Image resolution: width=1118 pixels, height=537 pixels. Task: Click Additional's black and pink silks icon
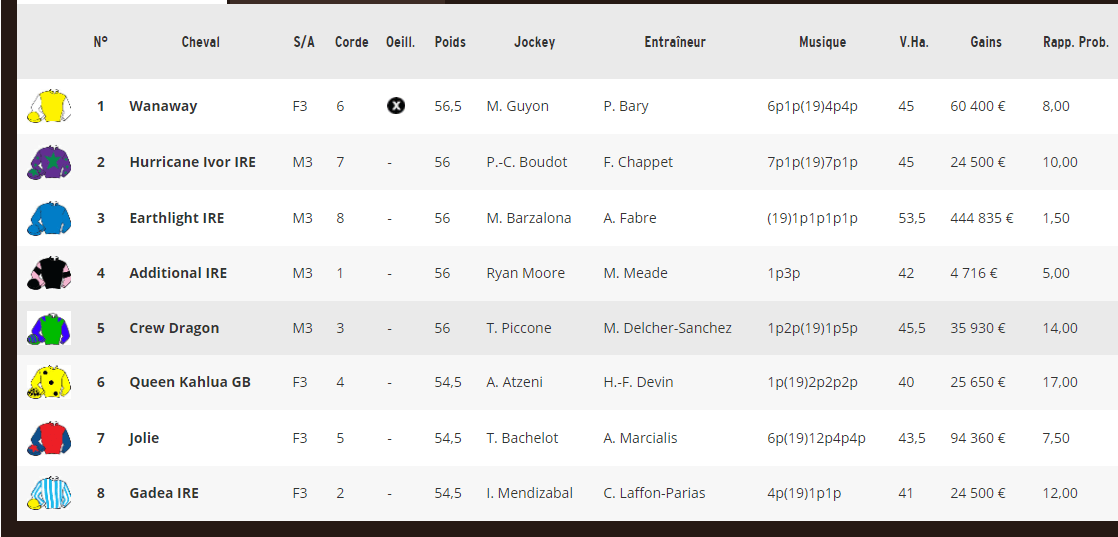coord(49,273)
